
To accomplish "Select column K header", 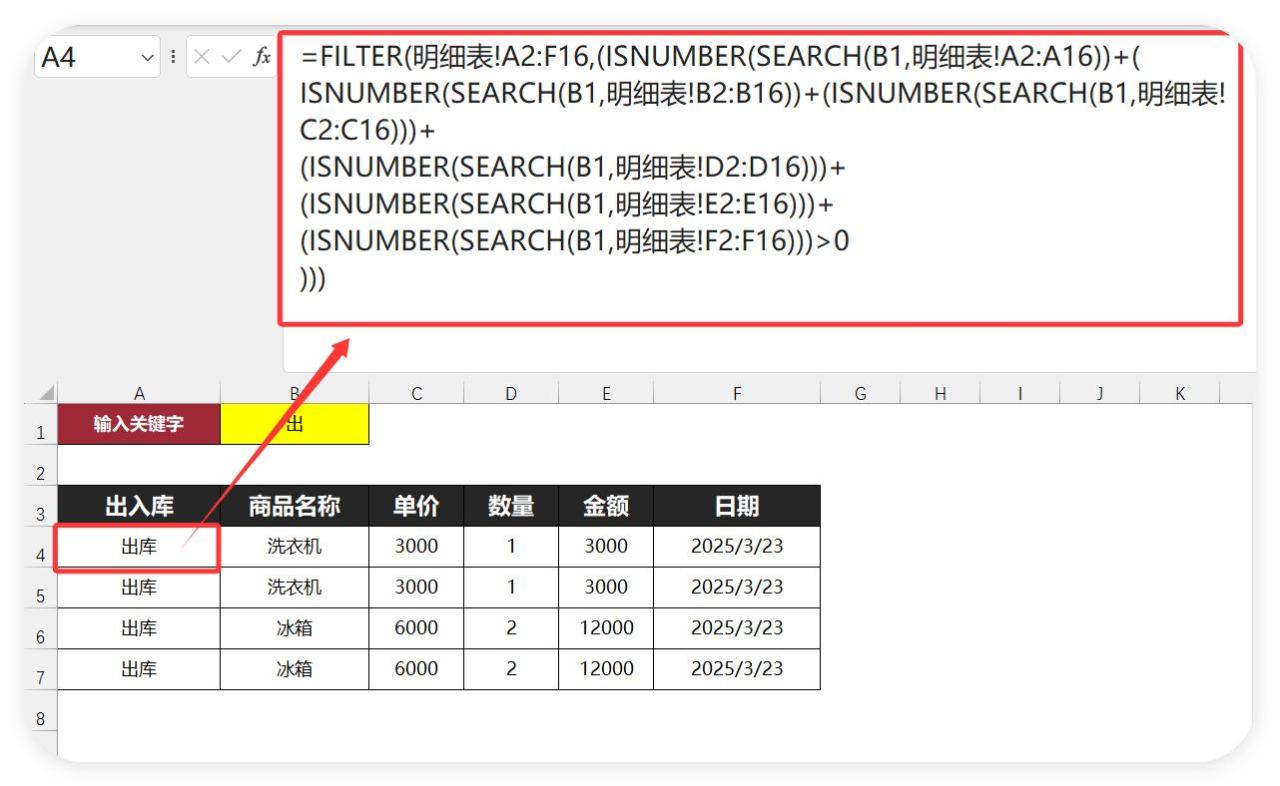I will pos(1180,393).
